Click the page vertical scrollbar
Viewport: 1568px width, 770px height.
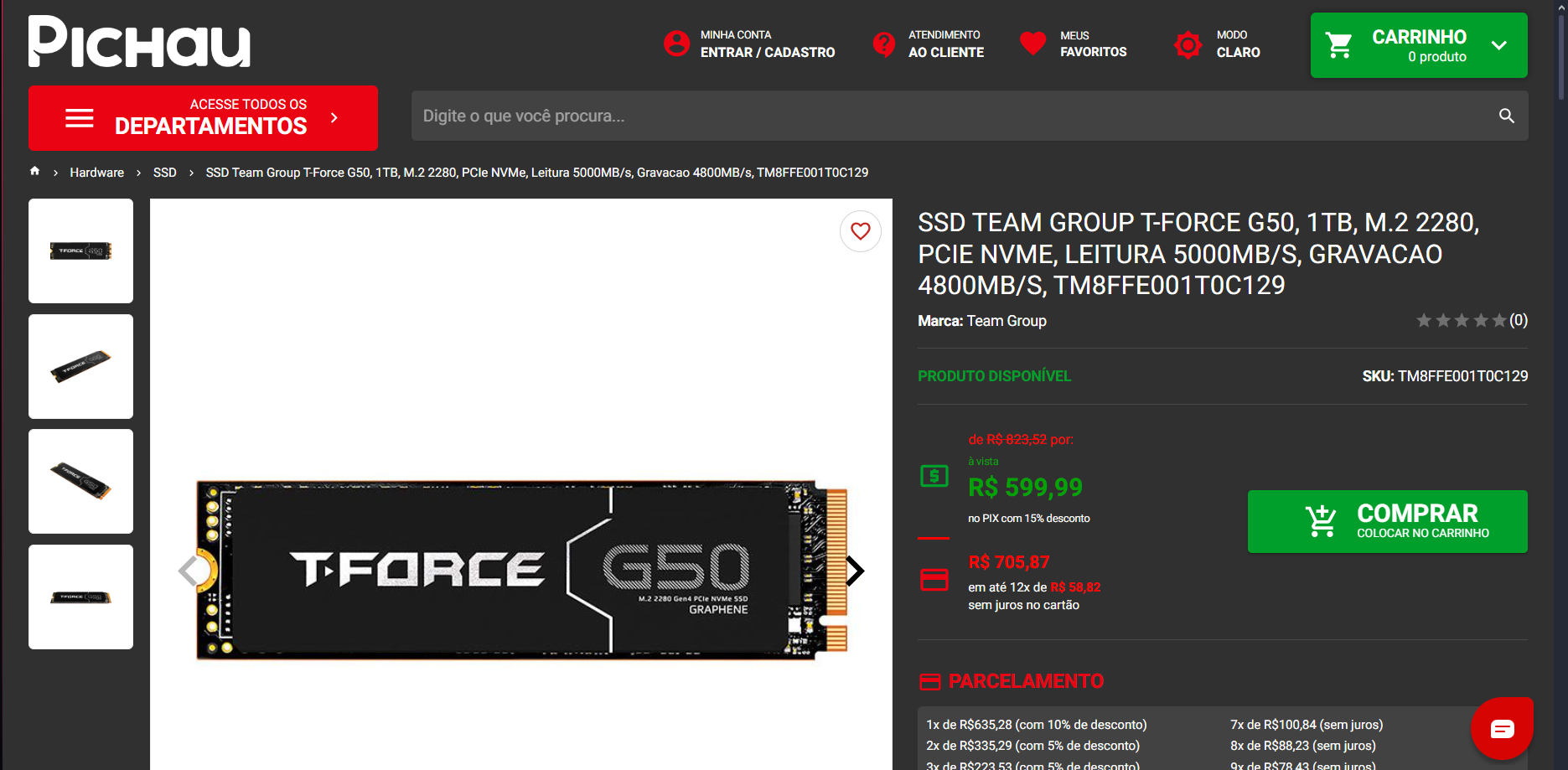pyautogui.click(x=1561, y=59)
